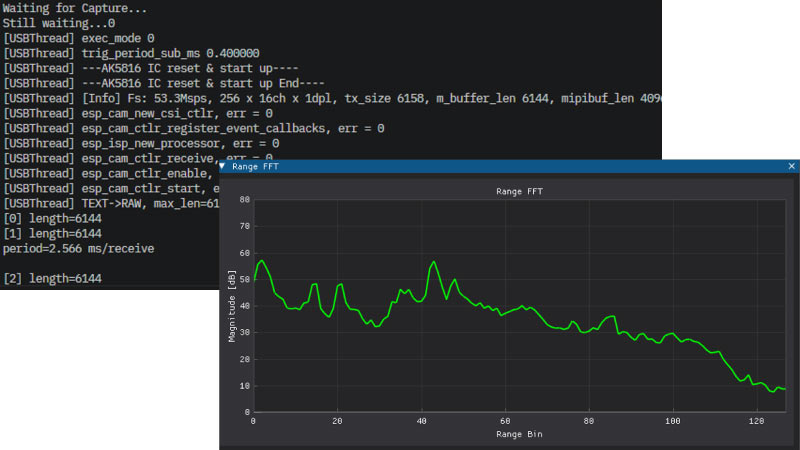Click the 20 tick on range bin axis

[337, 421]
